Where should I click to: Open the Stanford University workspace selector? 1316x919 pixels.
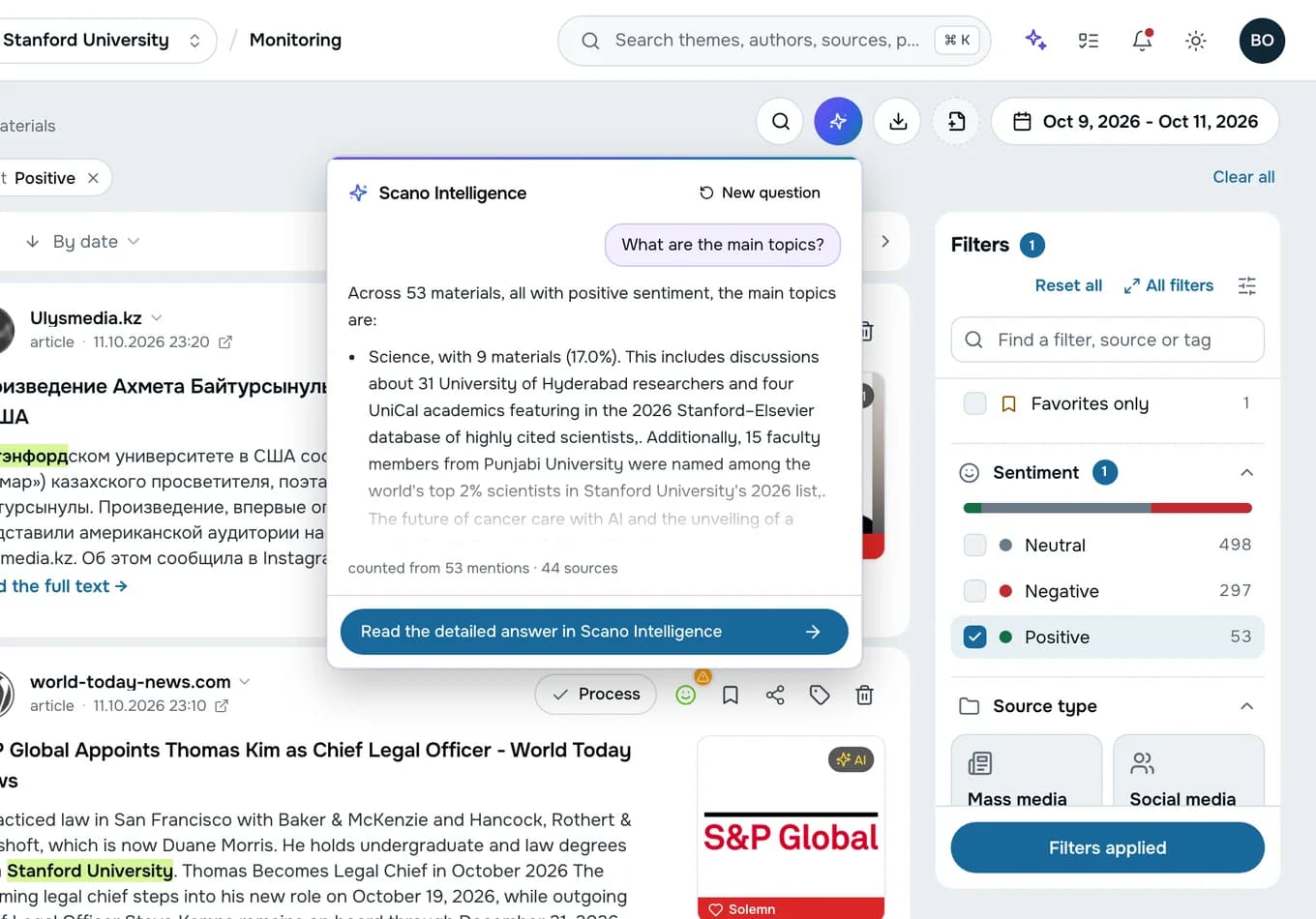[102, 40]
